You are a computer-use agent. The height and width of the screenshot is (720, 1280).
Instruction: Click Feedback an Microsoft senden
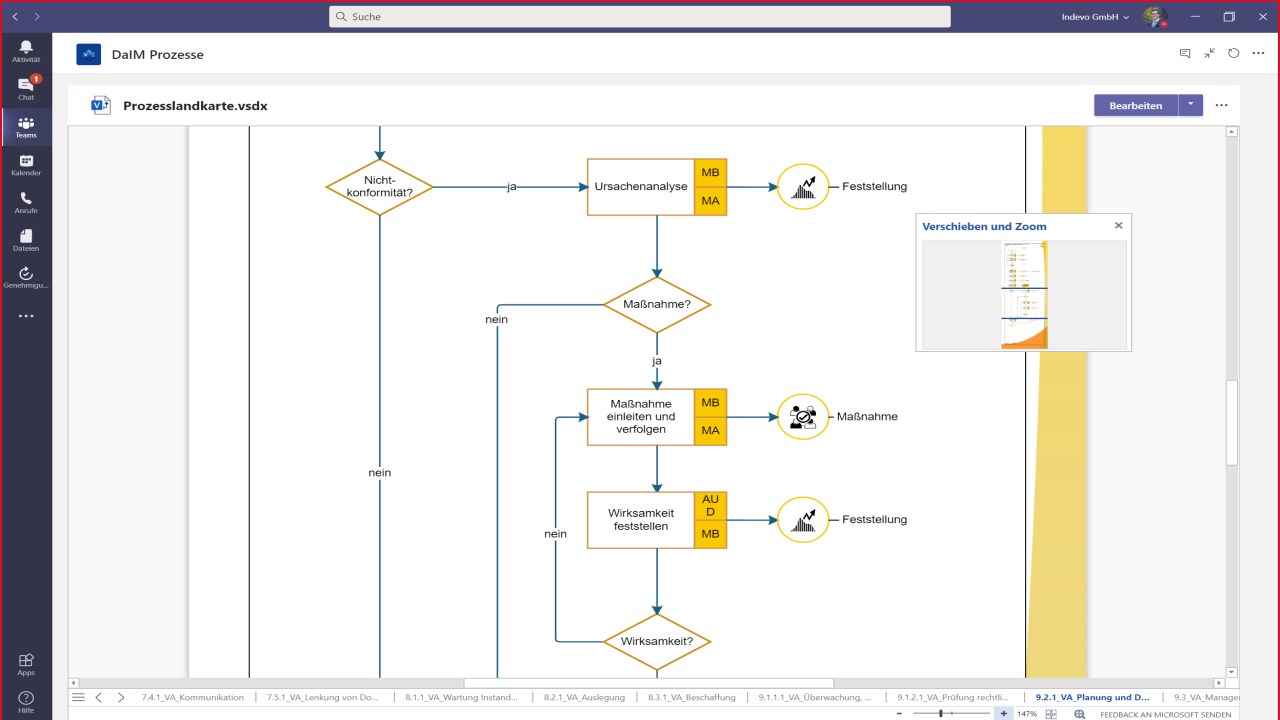tap(1165, 714)
